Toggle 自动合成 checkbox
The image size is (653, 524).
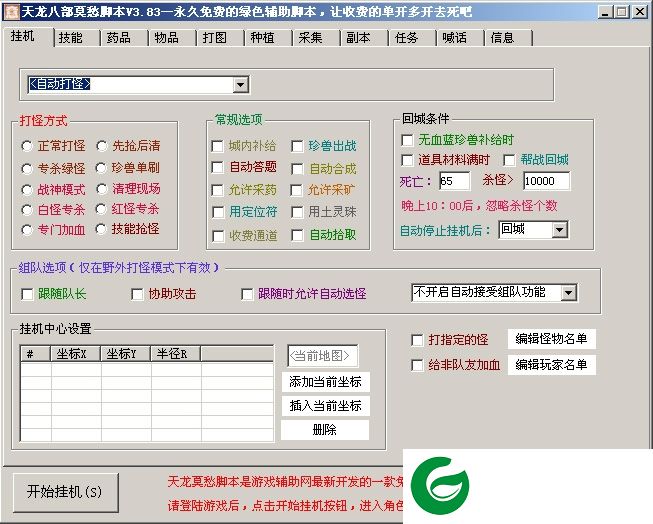point(297,169)
